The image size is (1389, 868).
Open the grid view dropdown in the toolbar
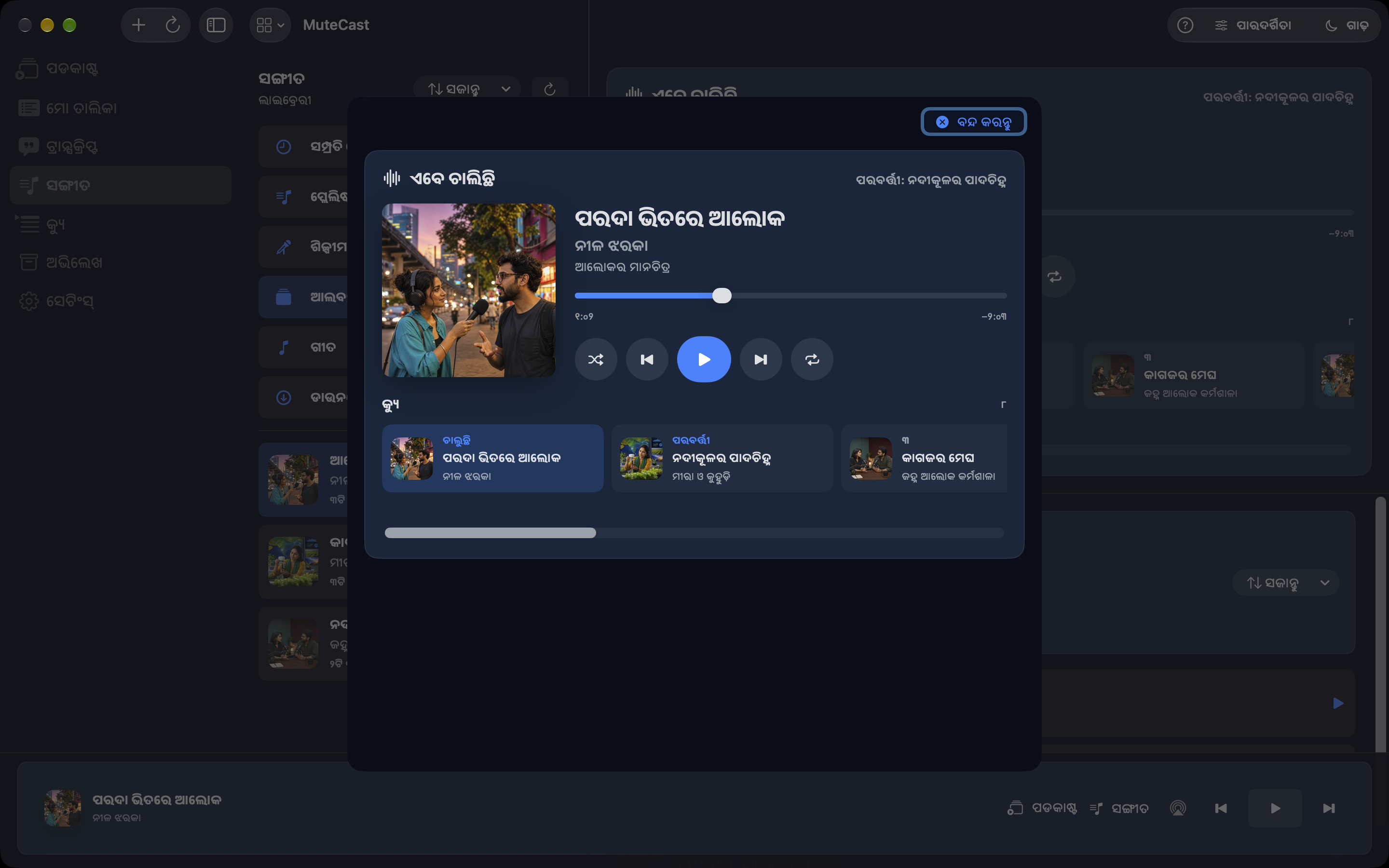[271, 25]
